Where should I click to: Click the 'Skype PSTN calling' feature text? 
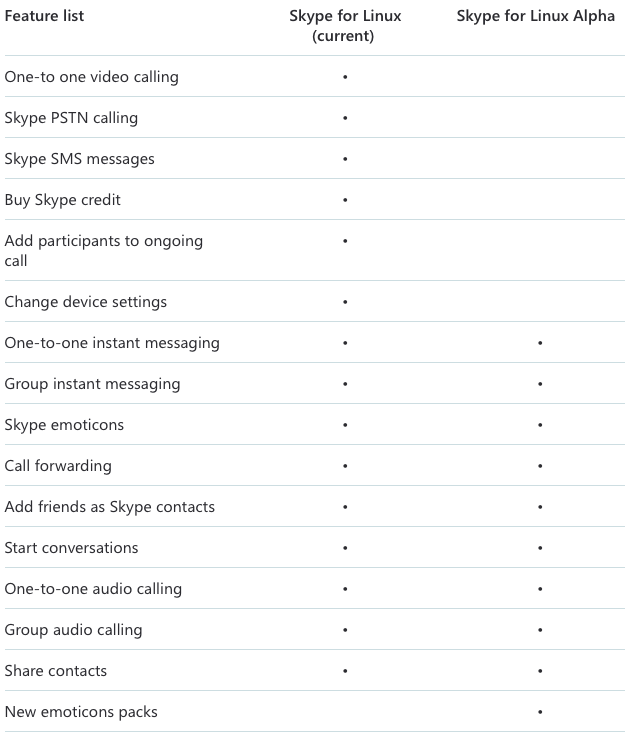coord(71,118)
